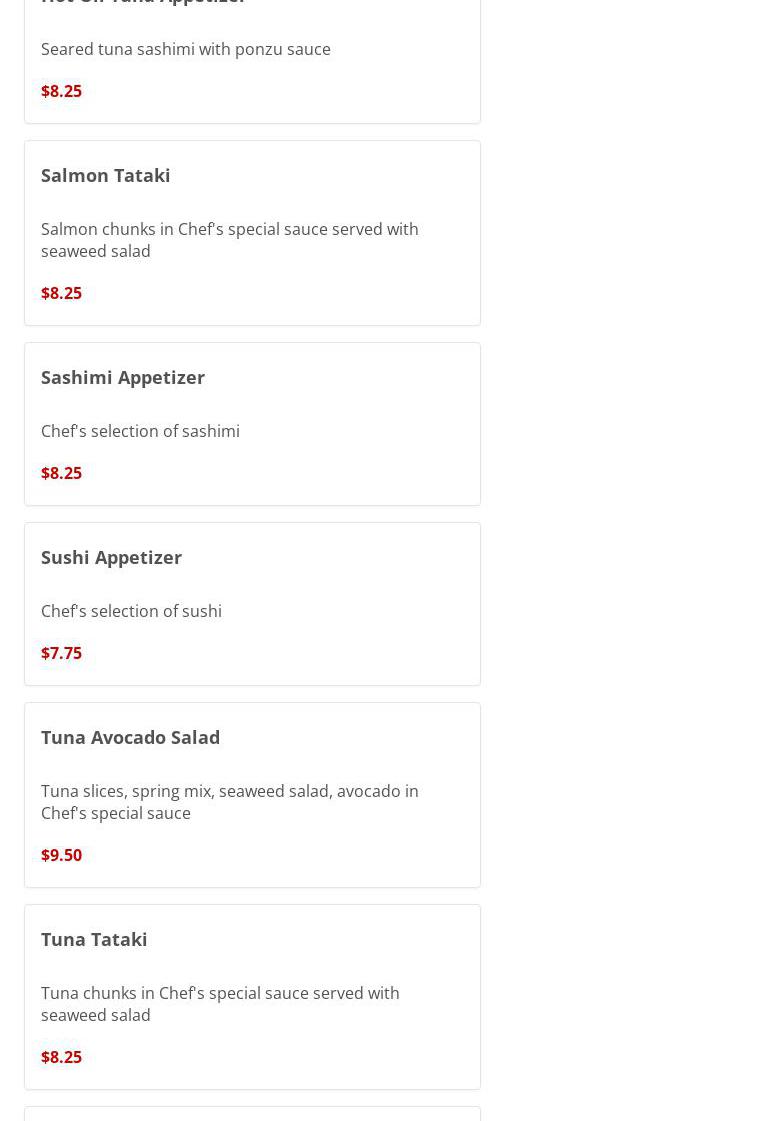The height and width of the screenshot is (1121, 770).
Task: Click "Chef's selection of sushi" description
Action: (x=131, y=611)
